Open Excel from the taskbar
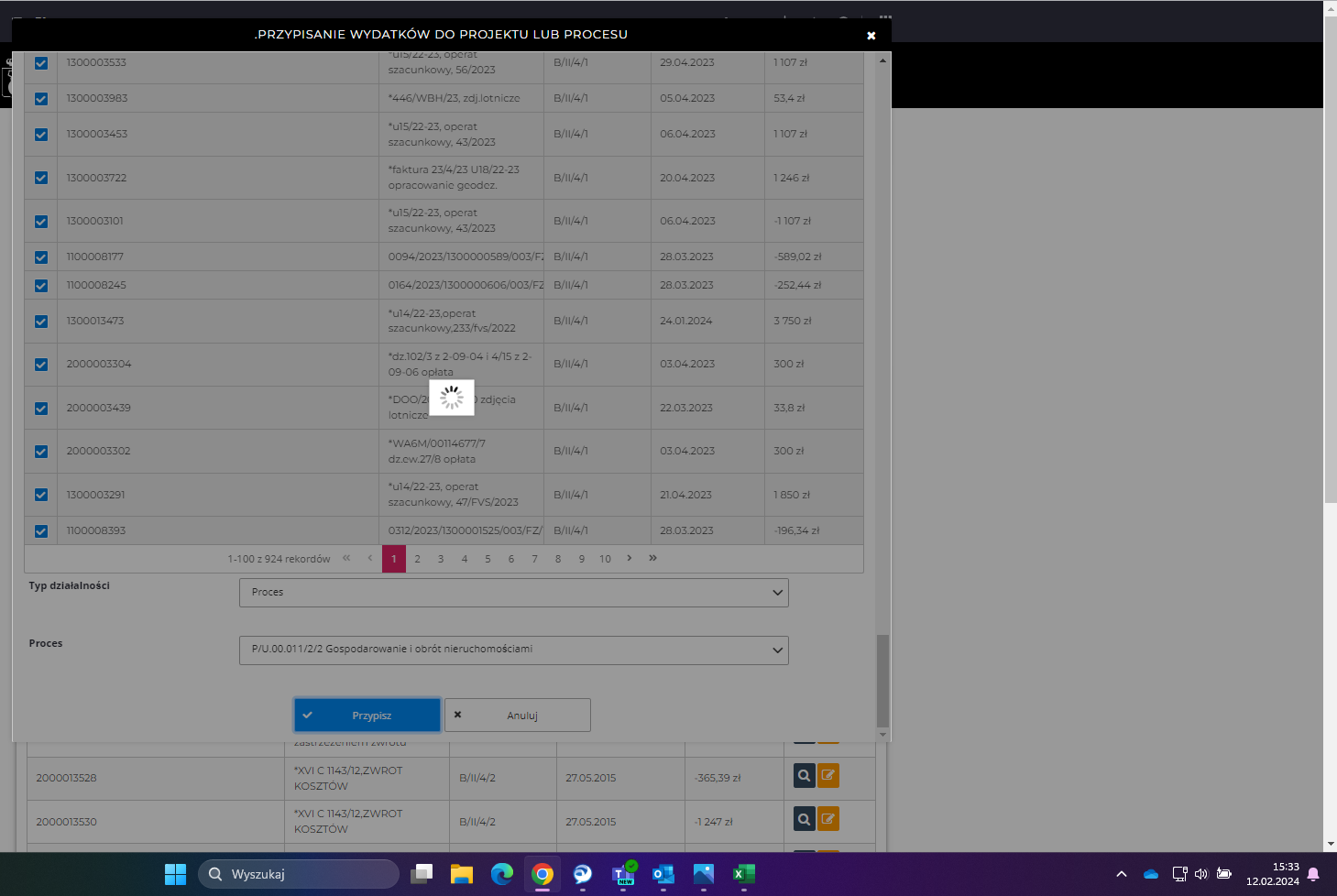The height and width of the screenshot is (896, 1337). tap(743, 874)
